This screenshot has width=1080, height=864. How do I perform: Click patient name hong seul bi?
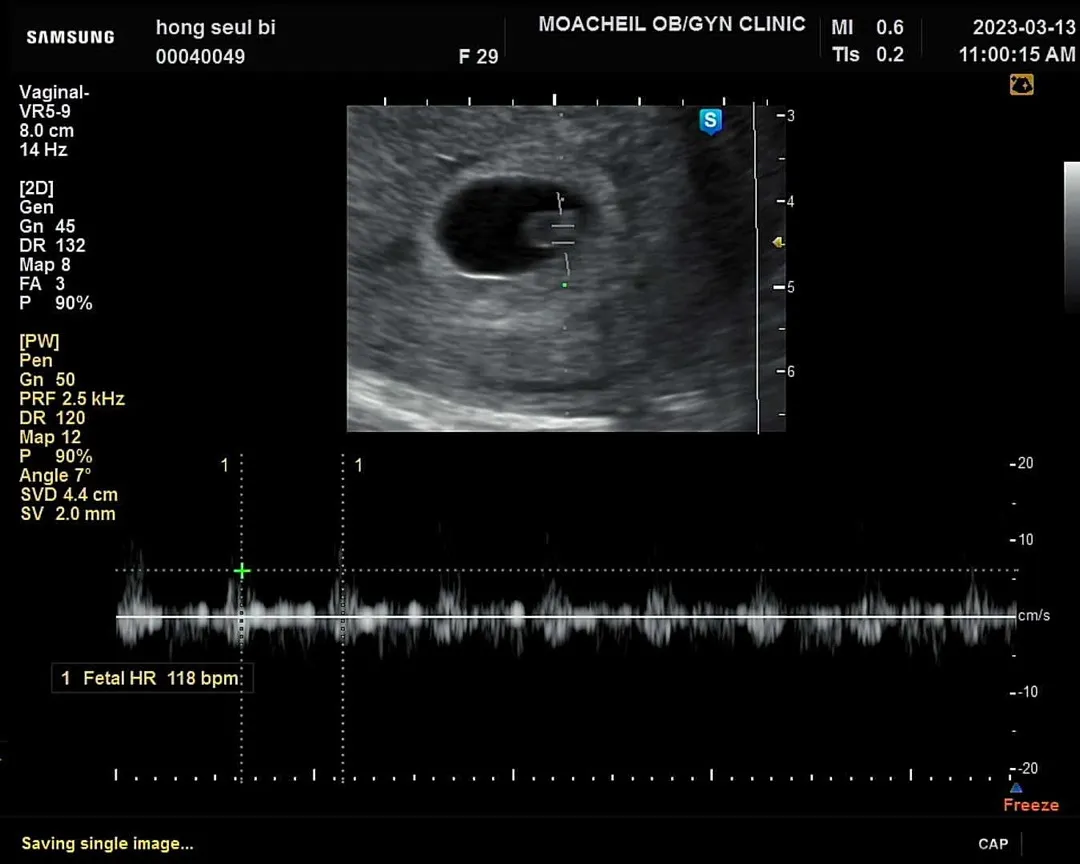[216, 28]
